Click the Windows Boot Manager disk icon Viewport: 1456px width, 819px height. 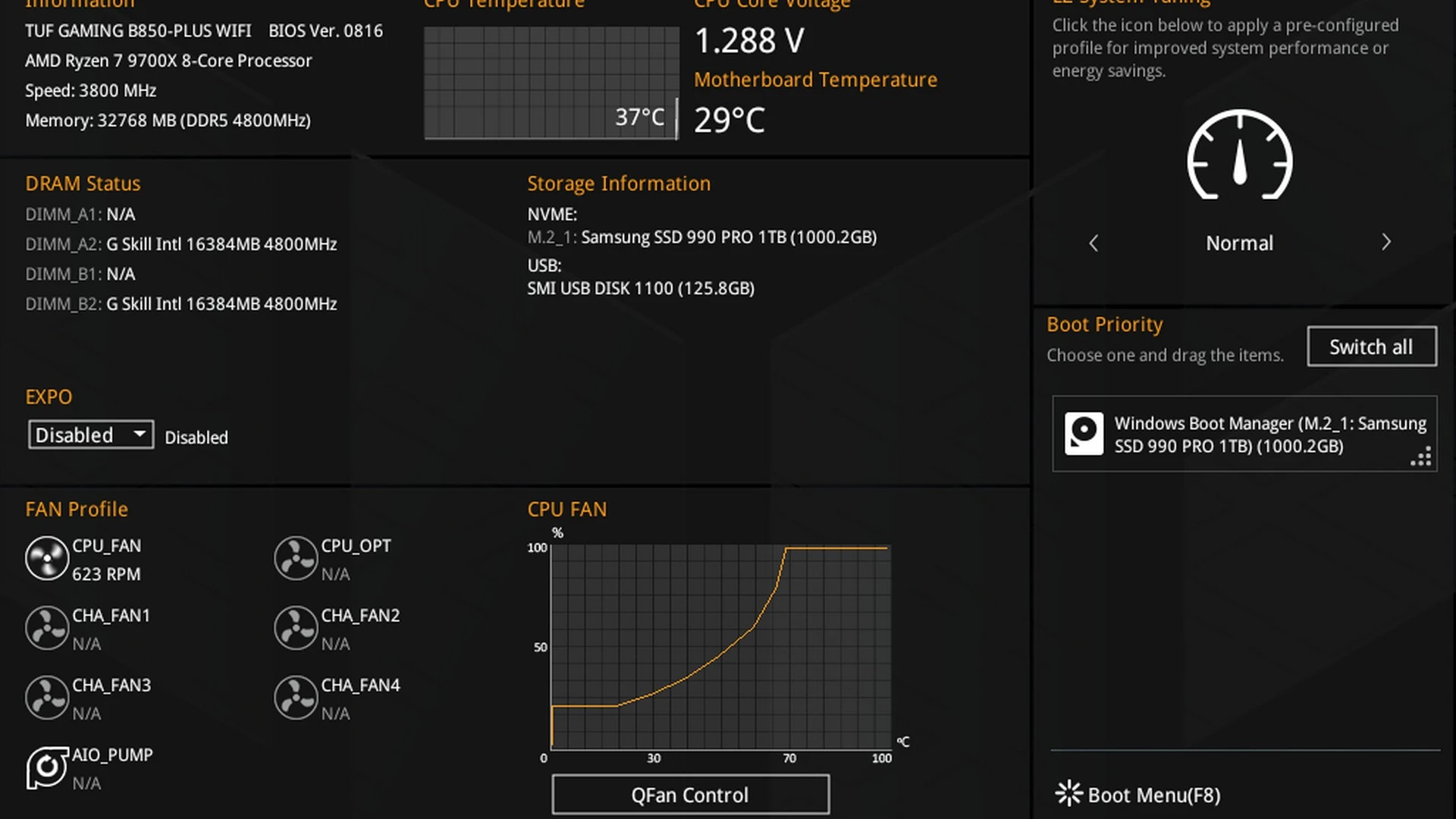point(1084,434)
